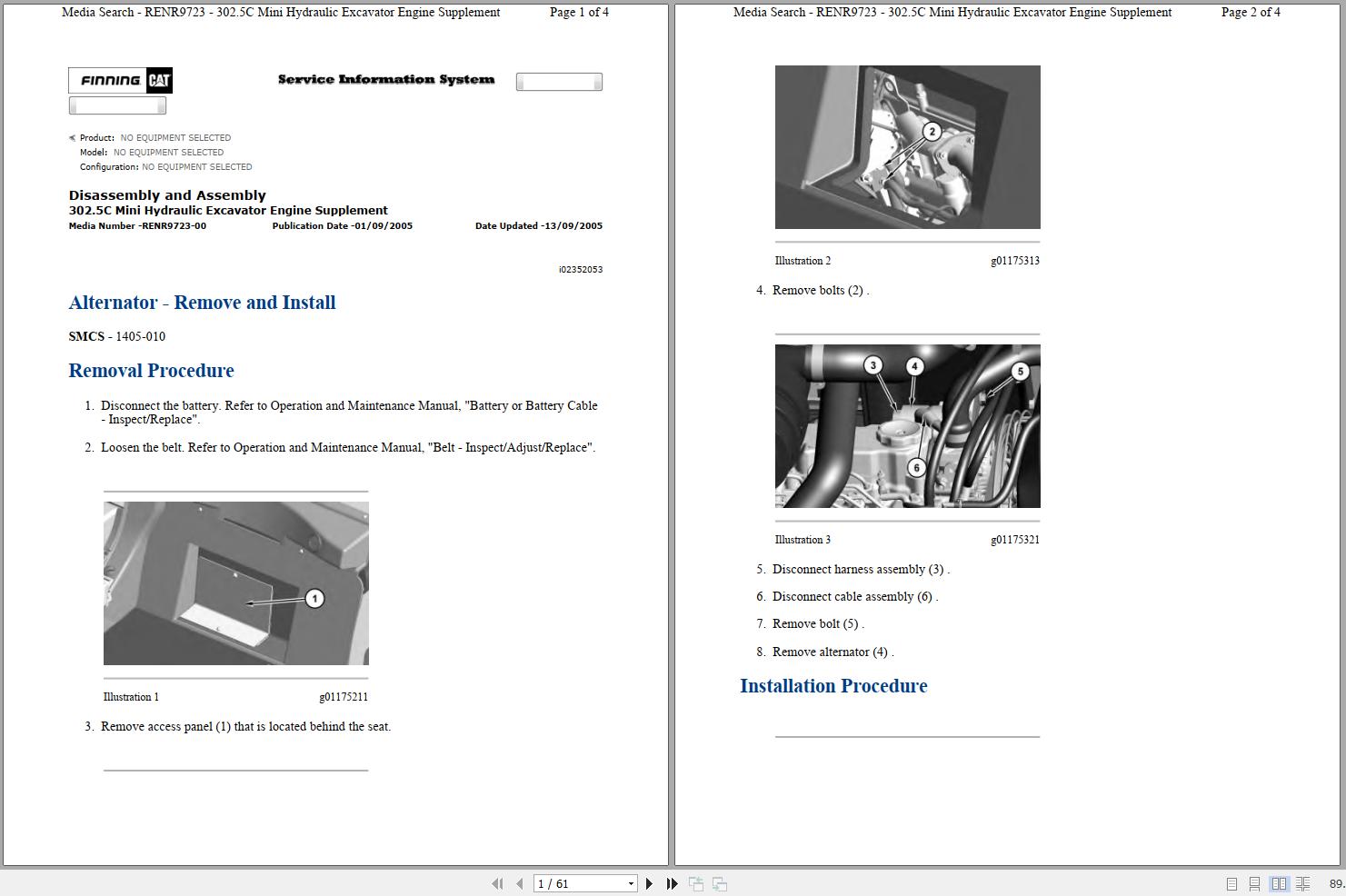Click the zoom percentage value

tap(1336, 884)
